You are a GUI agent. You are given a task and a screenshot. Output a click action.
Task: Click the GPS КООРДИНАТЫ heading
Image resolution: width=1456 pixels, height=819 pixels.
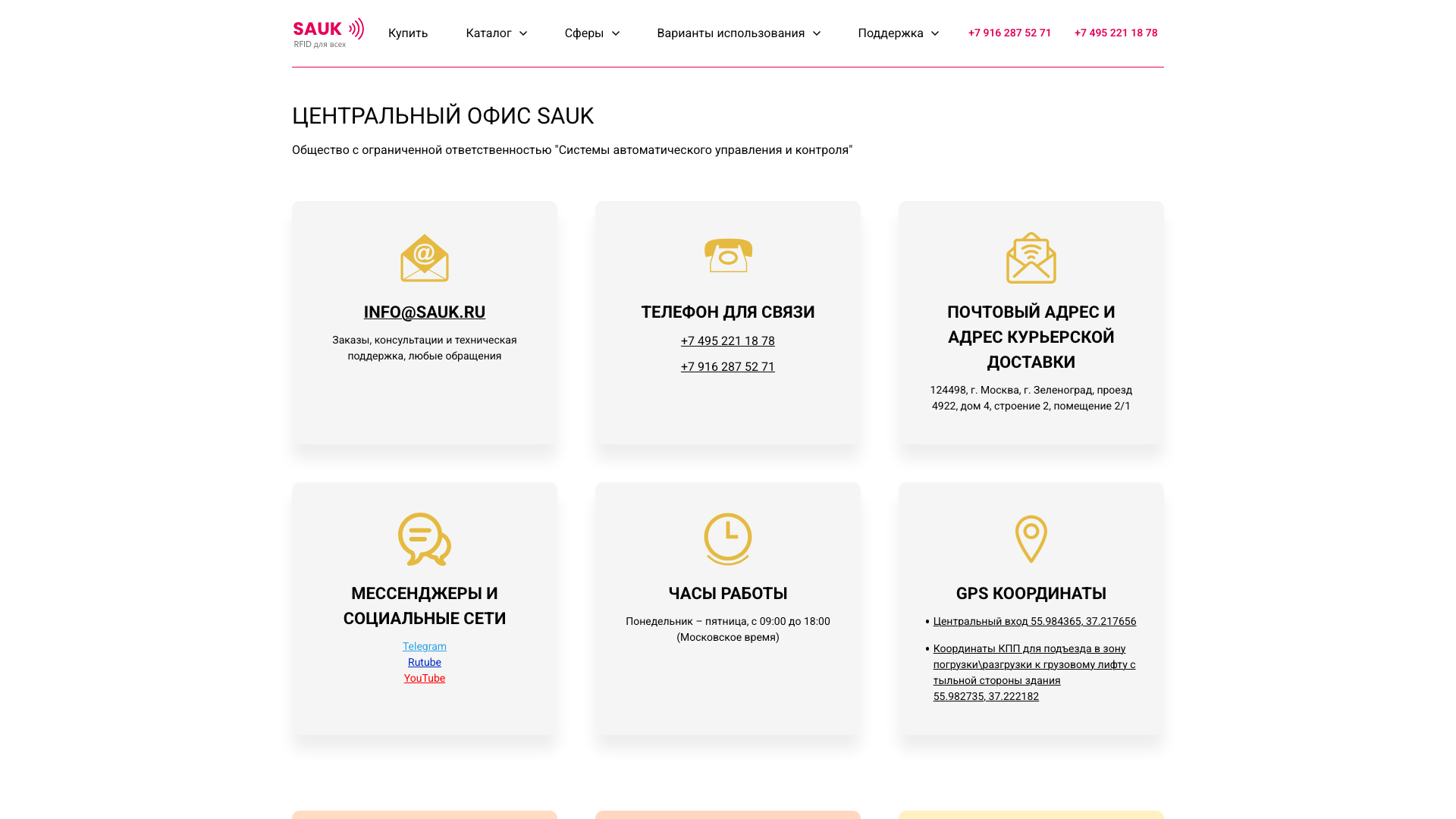[x=1031, y=593]
